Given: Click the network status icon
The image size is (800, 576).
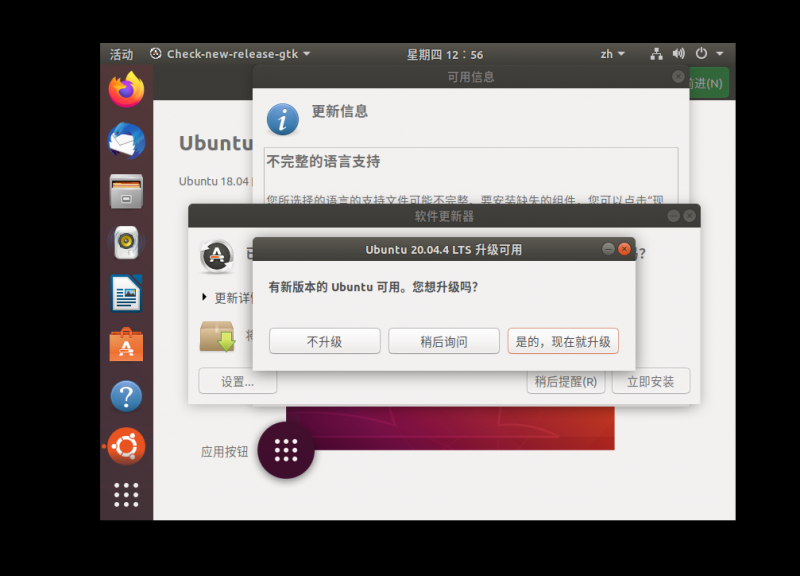Looking at the screenshot, I should coord(657,54).
